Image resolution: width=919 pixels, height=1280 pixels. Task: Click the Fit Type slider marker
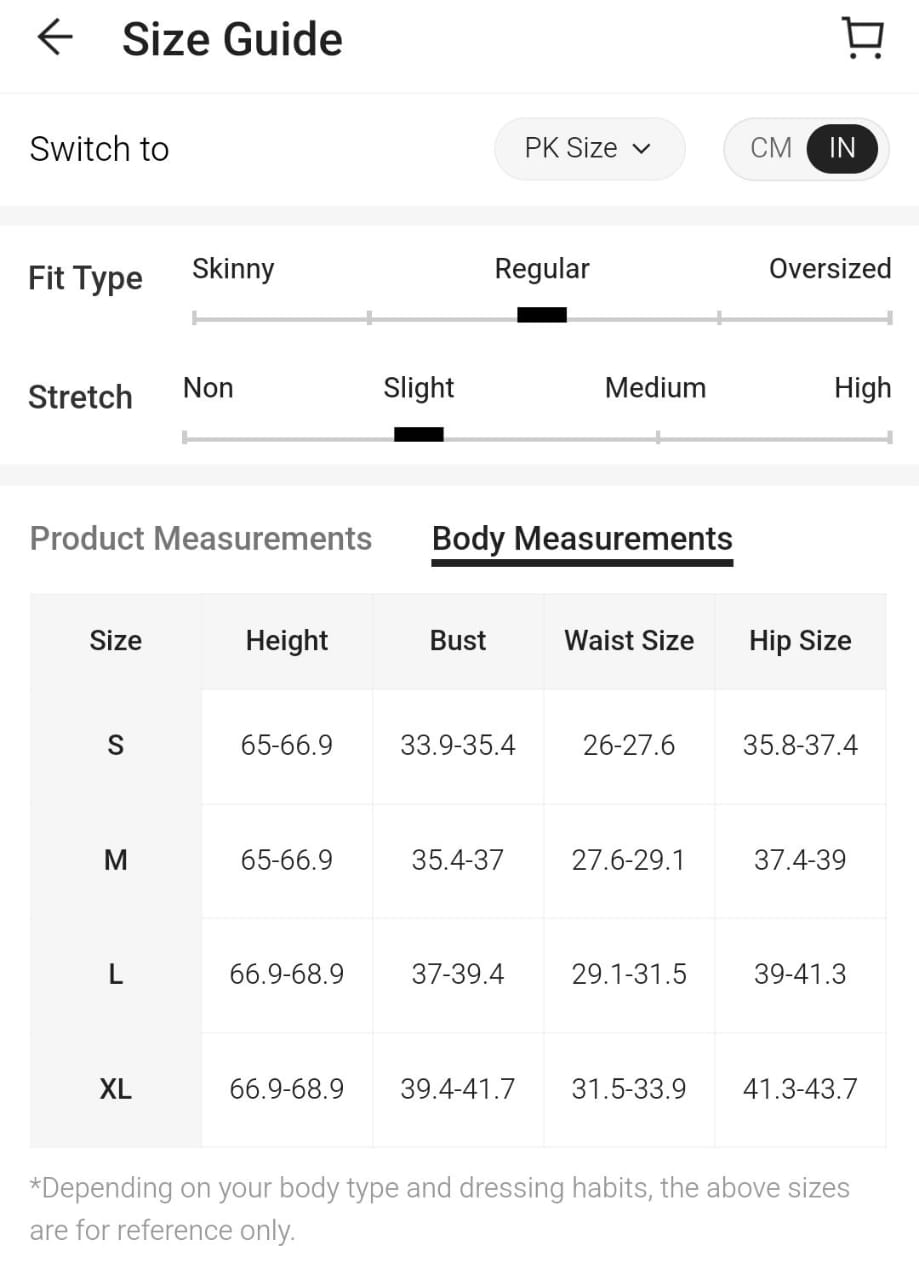(x=542, y=315)
